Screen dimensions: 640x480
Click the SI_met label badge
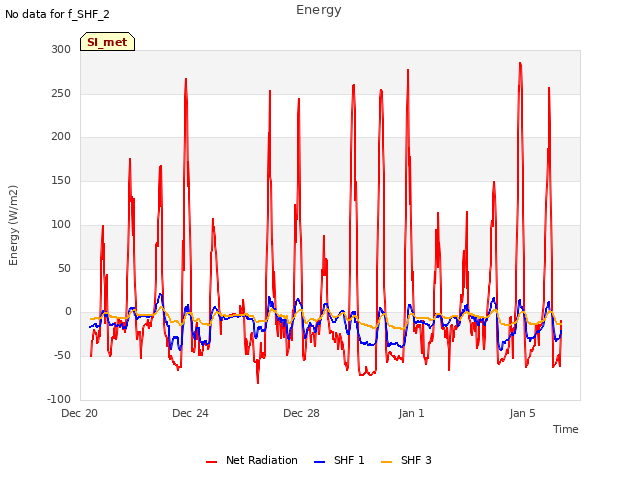click(x=107, y=42)
